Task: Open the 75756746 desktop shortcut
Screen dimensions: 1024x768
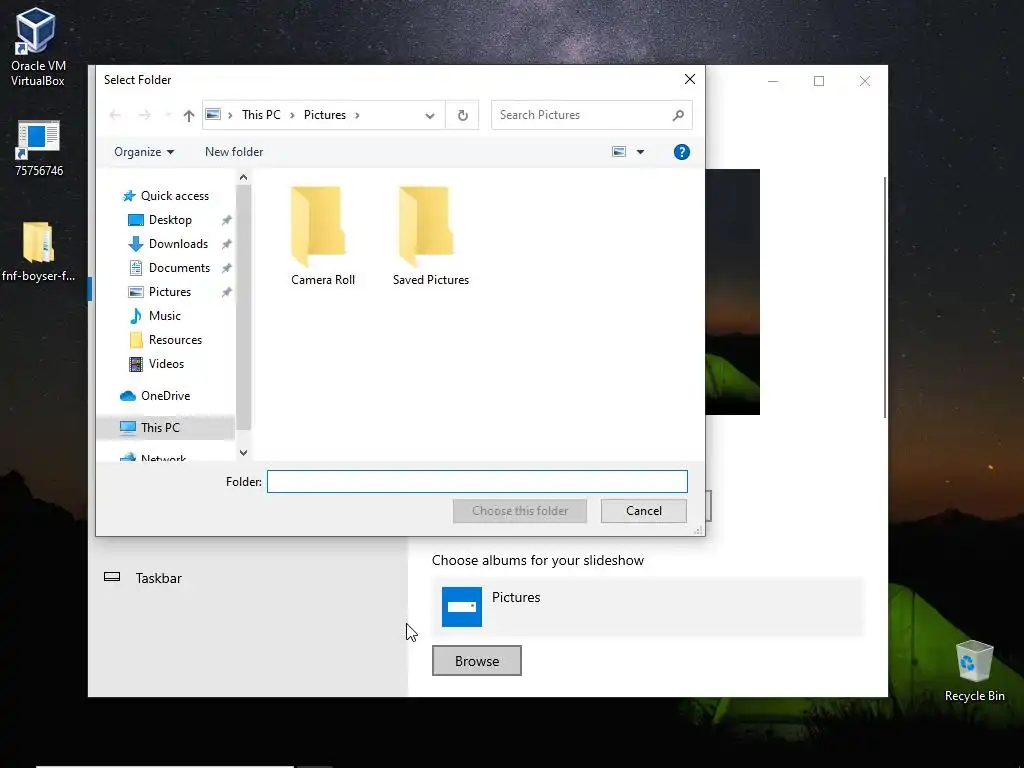Action: pyautogui.click(x=39, y=148)
